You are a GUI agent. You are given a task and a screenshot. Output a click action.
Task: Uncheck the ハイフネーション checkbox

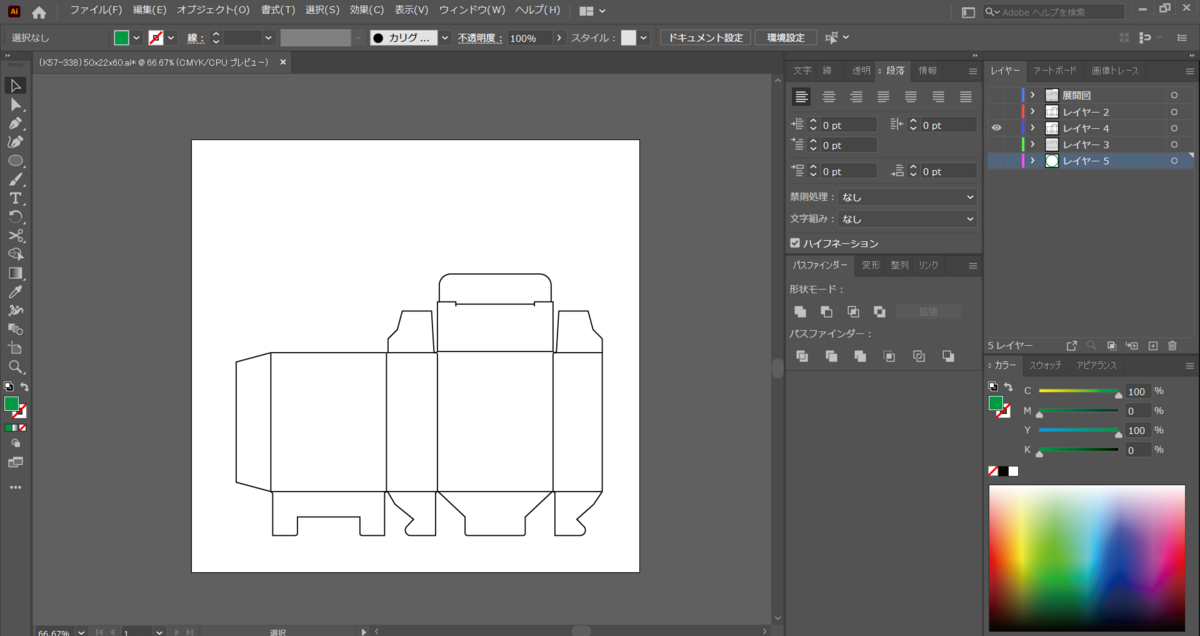tap(795, 243)
